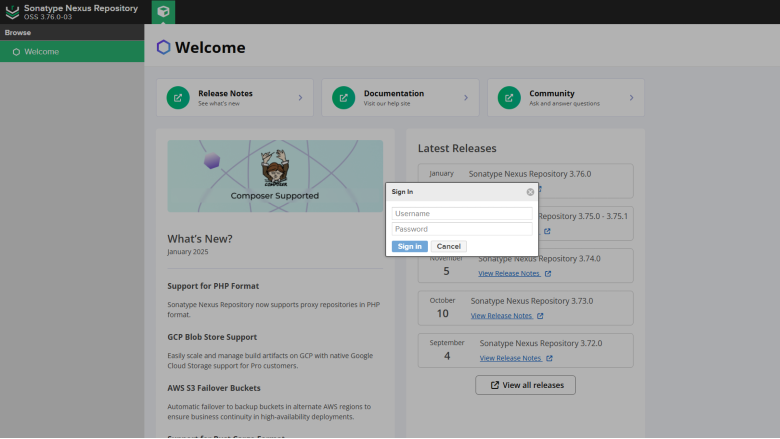
Task: Select the Sonatype Nexus Repository 3.76.0 title
Action: click(x=530, y=174)
